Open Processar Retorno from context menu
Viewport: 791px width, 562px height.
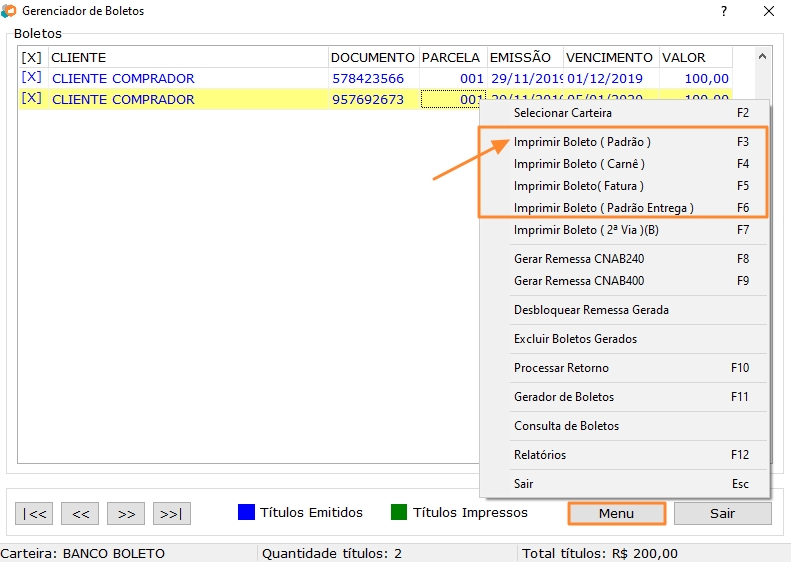pyautogui.click(x=561, y=368)
